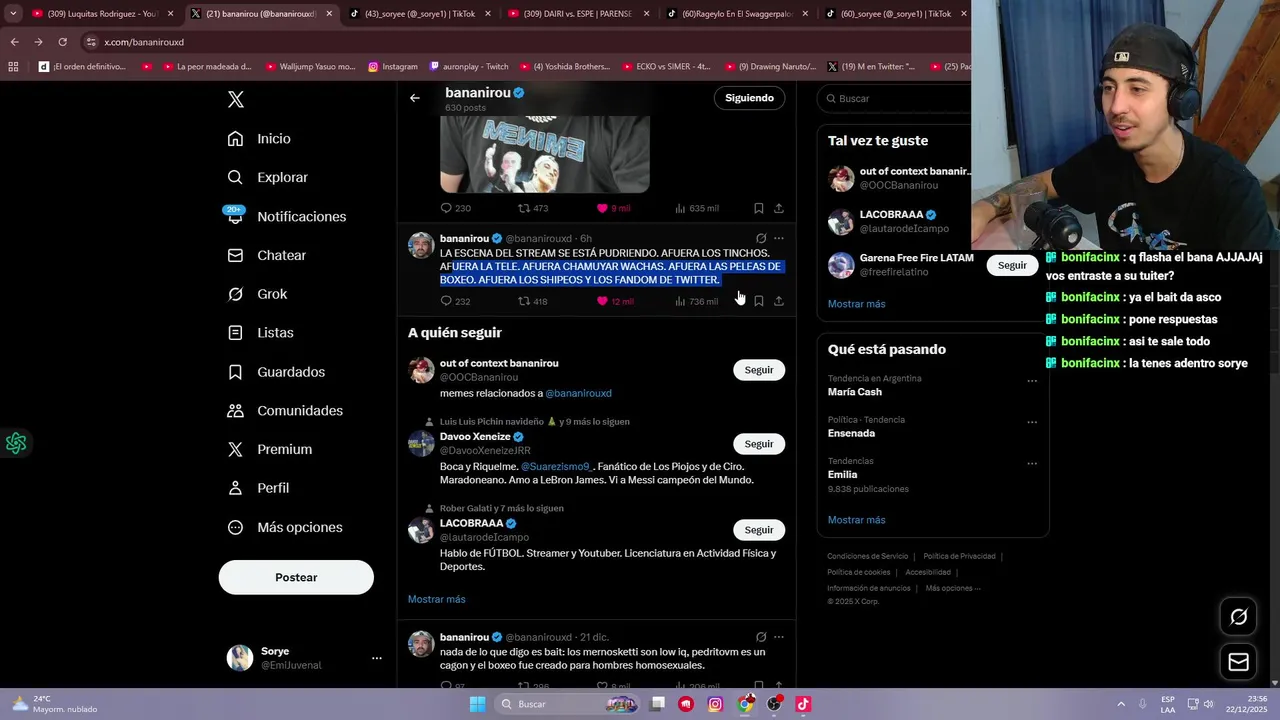This screenshot has width=1280, height=720.
Task: Open the tab search dropdown in Chrome
Action: click(13, 14)
